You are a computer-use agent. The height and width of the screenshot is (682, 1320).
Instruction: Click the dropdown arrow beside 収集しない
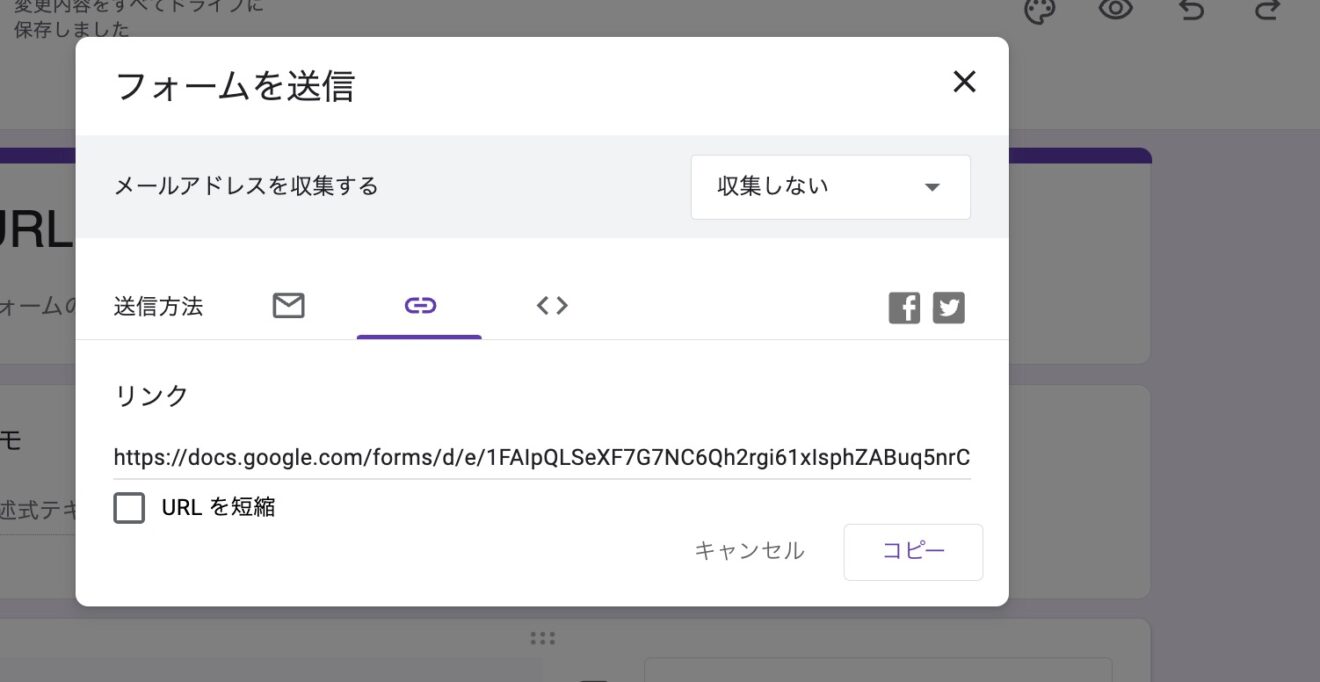click(x=932, y=187)
